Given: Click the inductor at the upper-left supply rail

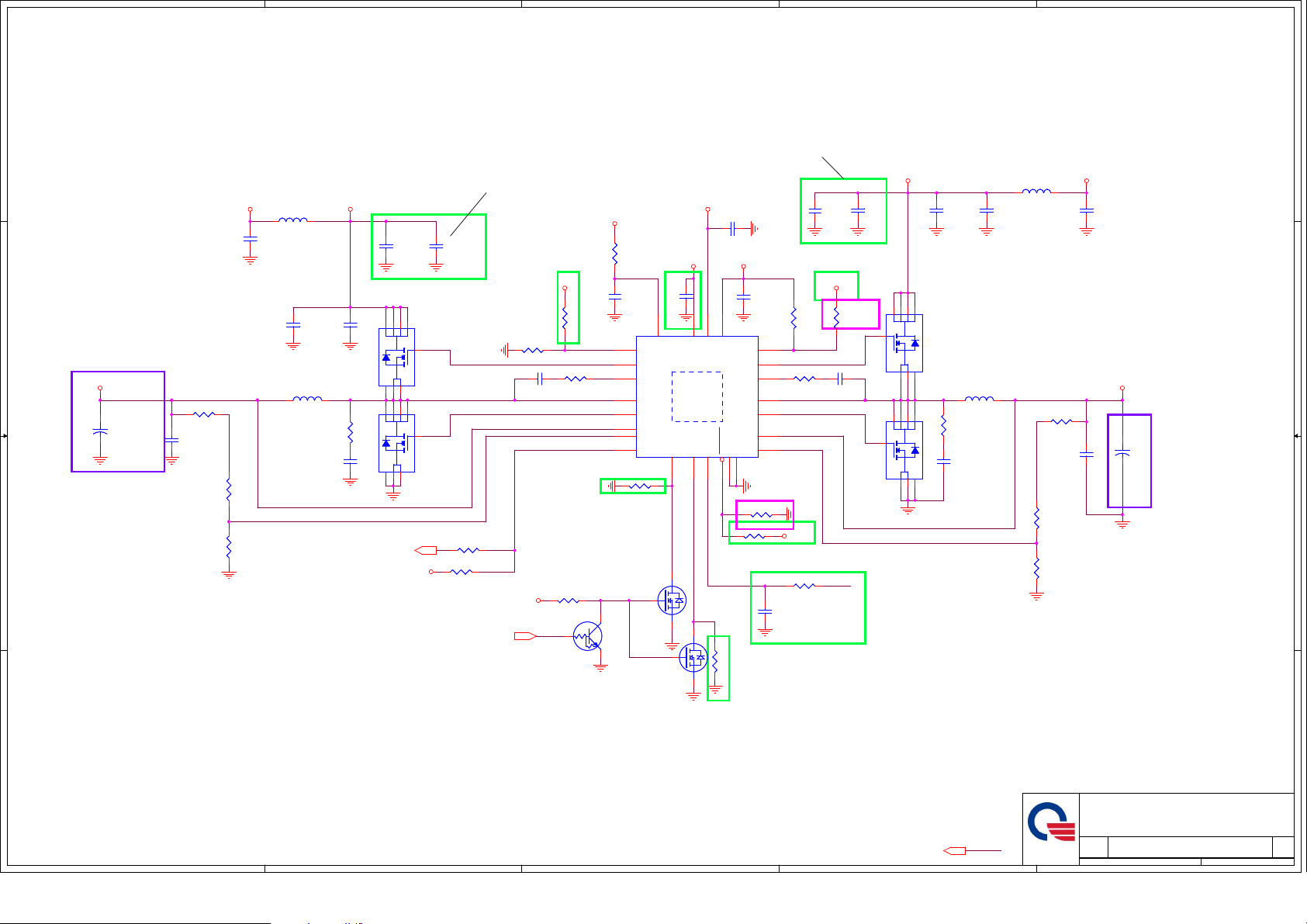Looking at the screenshot, I should tap(293, 220).
